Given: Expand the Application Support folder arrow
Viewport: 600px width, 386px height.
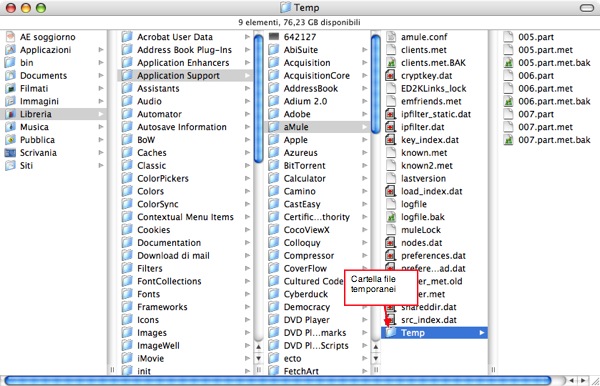Looking at the screenshot, I should (247, 75).
